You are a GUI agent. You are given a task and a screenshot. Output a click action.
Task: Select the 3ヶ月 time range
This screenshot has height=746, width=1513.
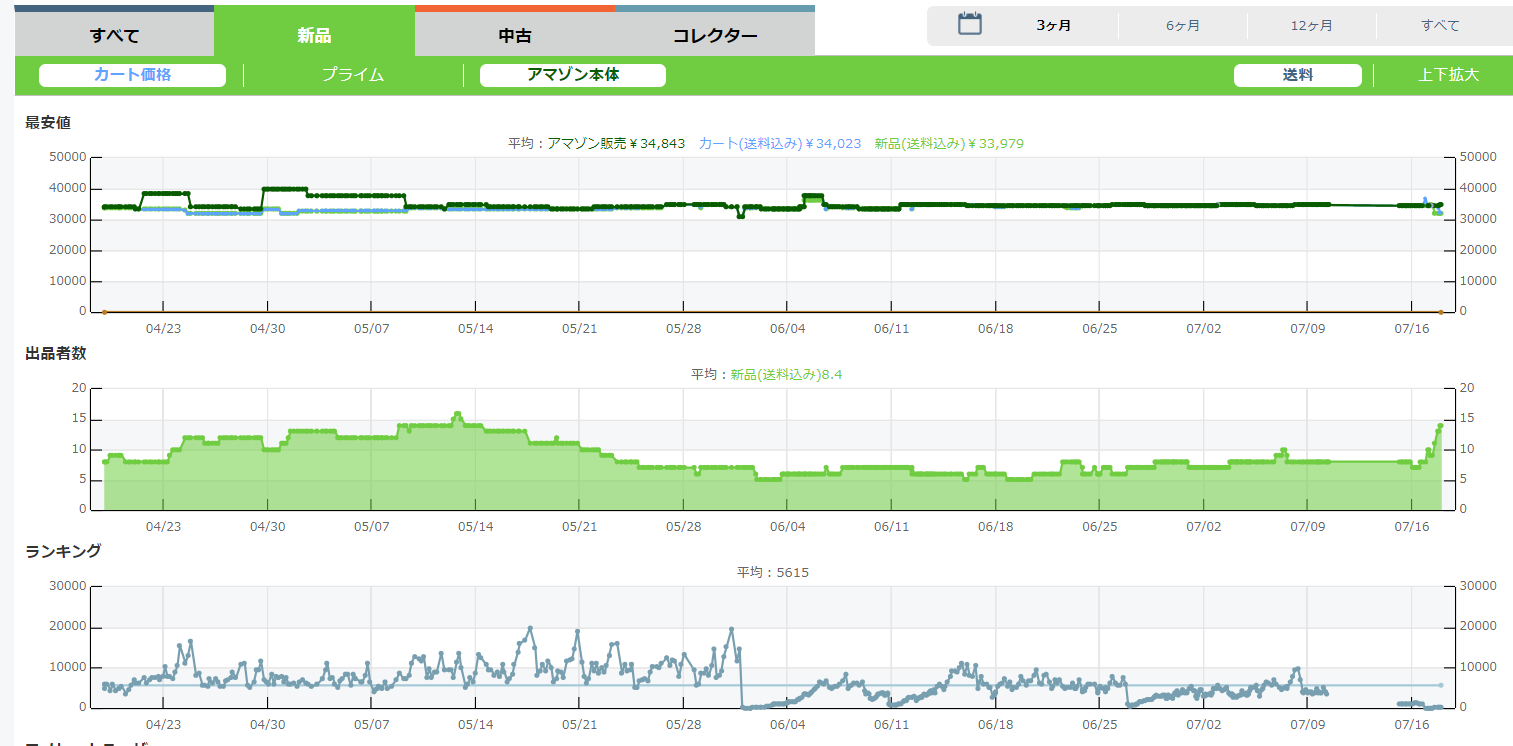pyautogui.click(x=1054, y=26)
